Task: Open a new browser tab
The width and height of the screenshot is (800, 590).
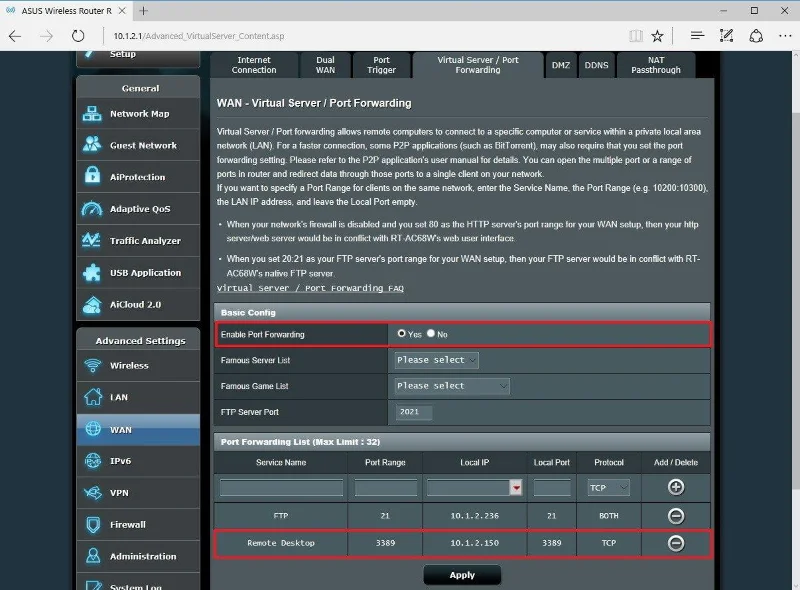Action: point(144,11)
